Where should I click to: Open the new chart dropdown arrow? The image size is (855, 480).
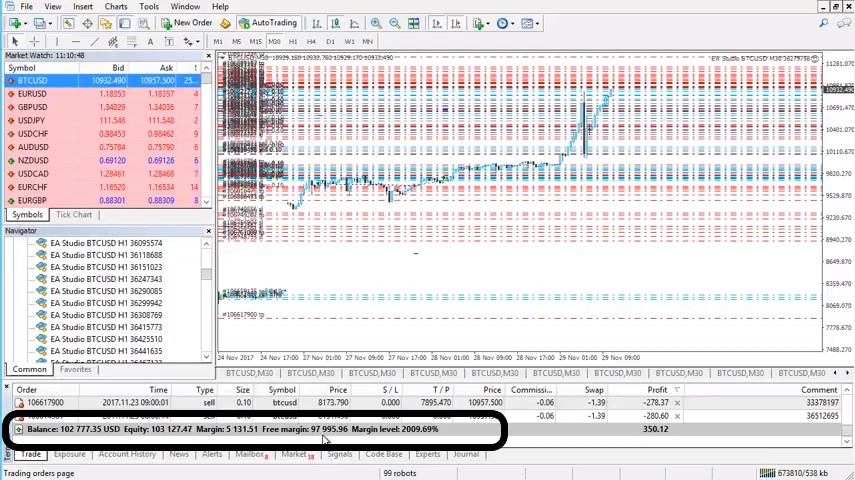pos(25,23)
